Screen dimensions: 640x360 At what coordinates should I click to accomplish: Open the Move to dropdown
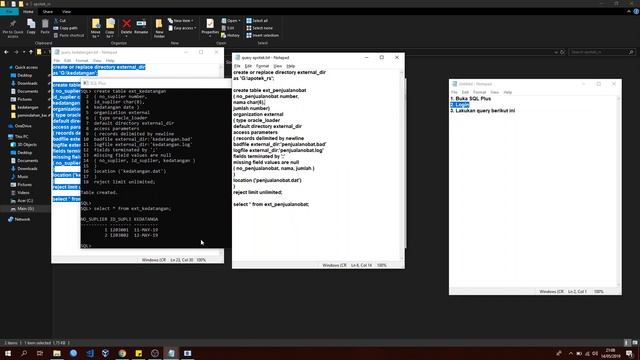(x=96, y=28)
